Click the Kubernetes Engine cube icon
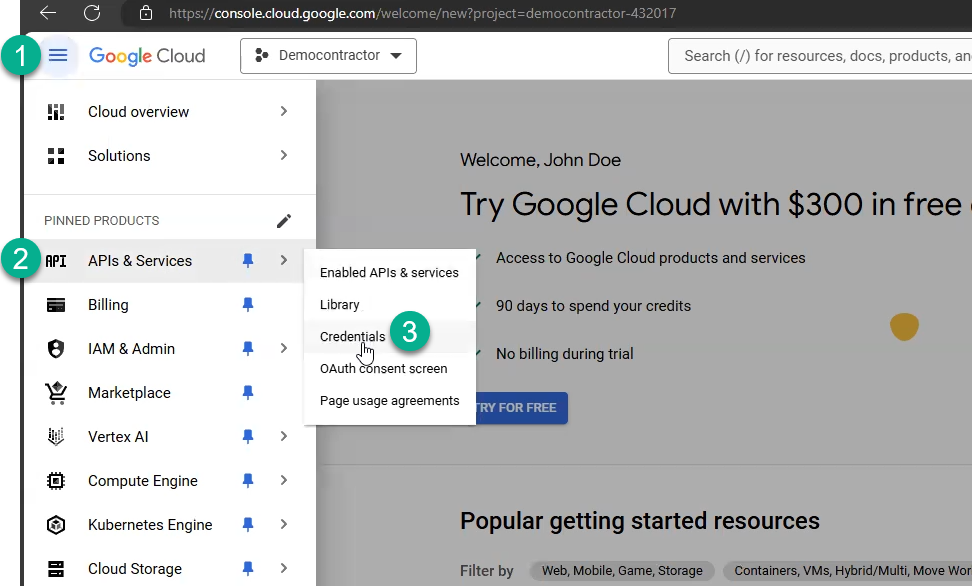Viewport: 972px width, 586px height. coord(56,525)
